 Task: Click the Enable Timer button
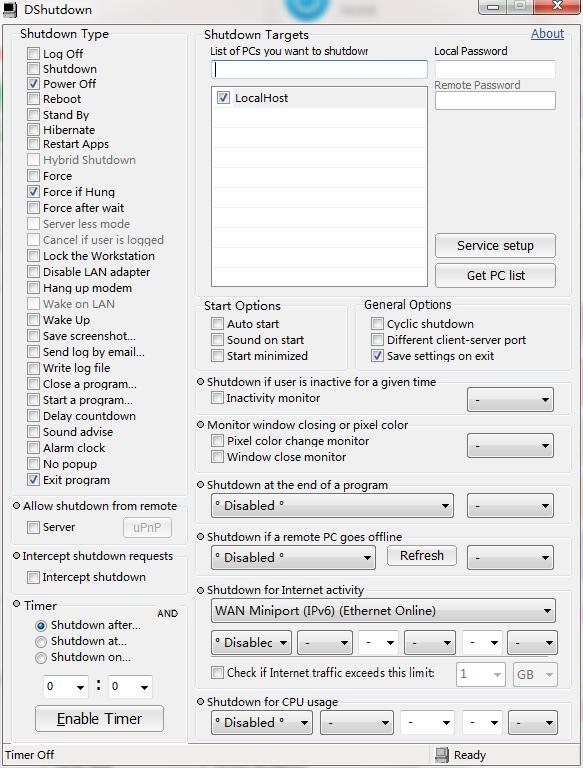click(99, 719)
